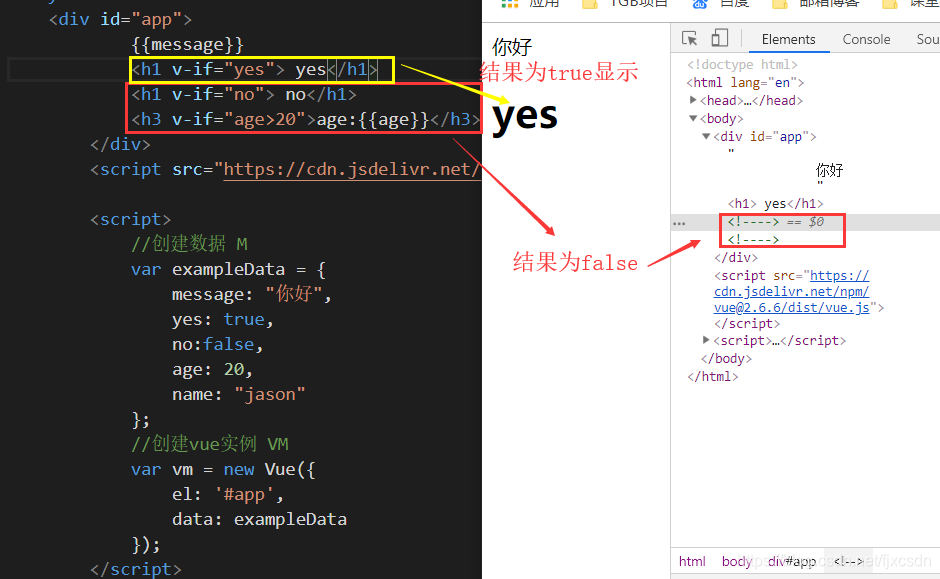Image resolution: width=940 pixels, height=579 pixels.
Task: Select the <html lang="en"> row
Action: point(745,82)
